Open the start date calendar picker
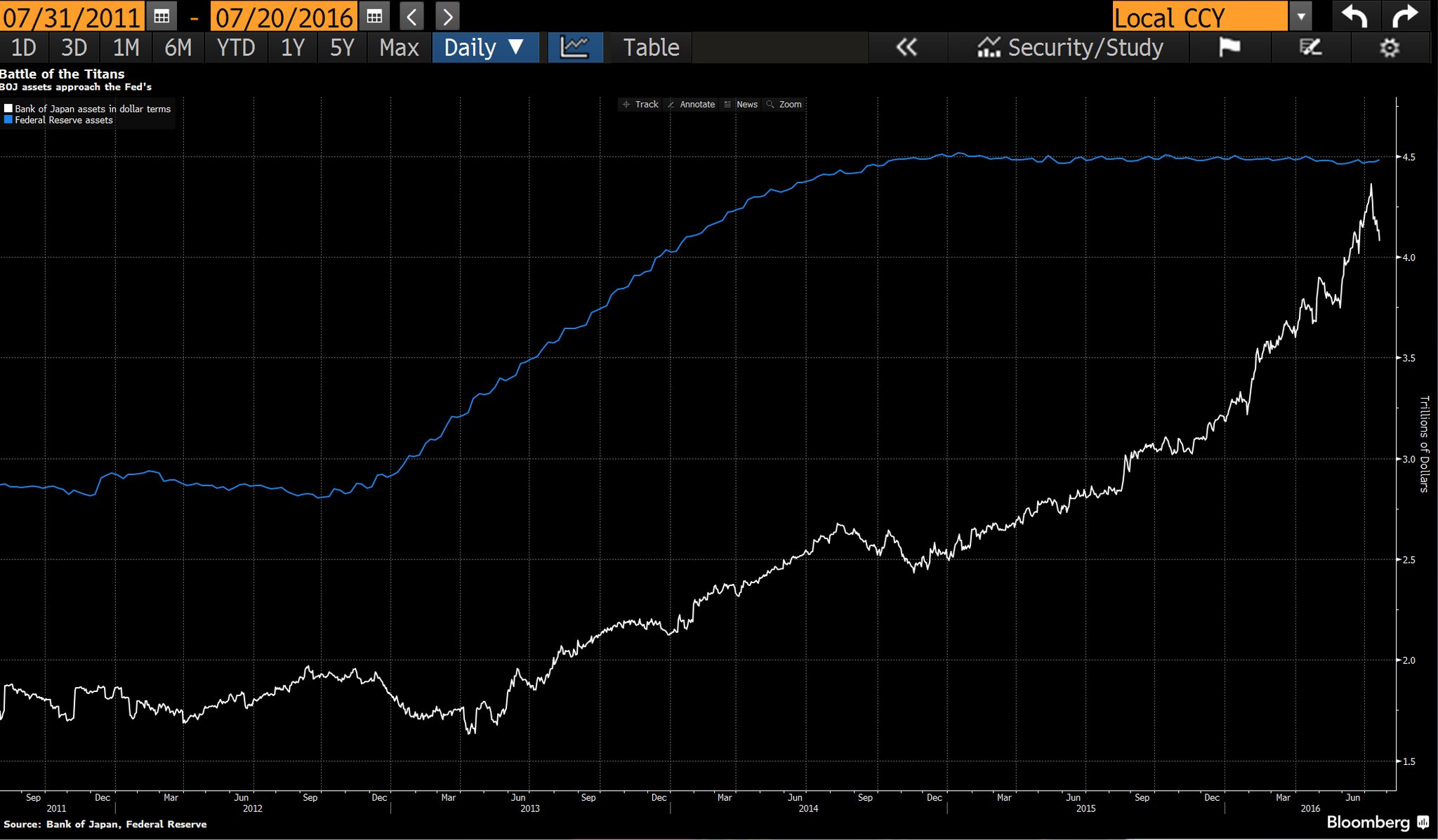 [161, 15]
